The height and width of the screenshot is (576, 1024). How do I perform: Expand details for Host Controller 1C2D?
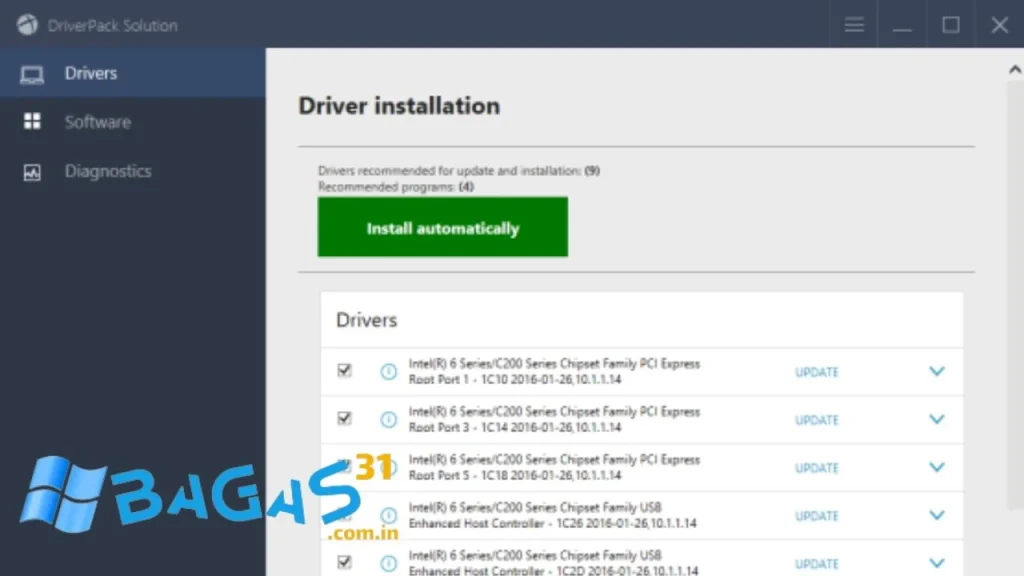tap(936, 562)
